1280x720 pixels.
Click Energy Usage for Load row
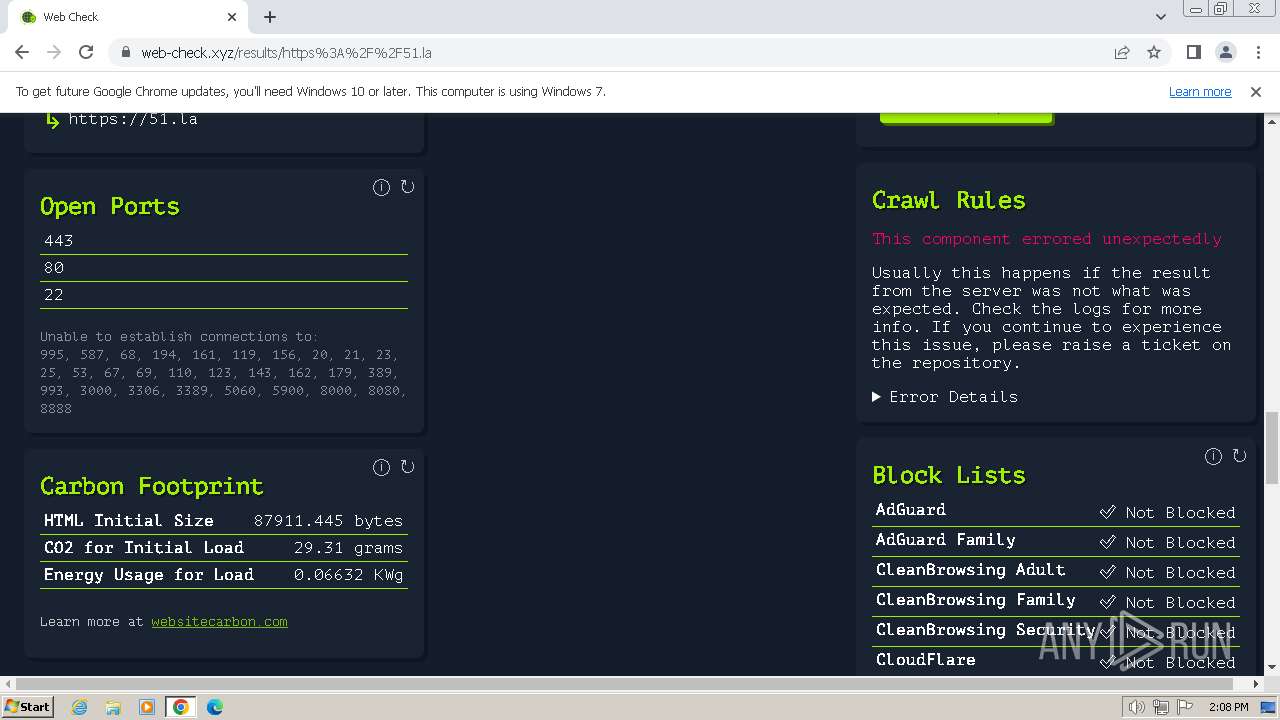tap(224, 575)
